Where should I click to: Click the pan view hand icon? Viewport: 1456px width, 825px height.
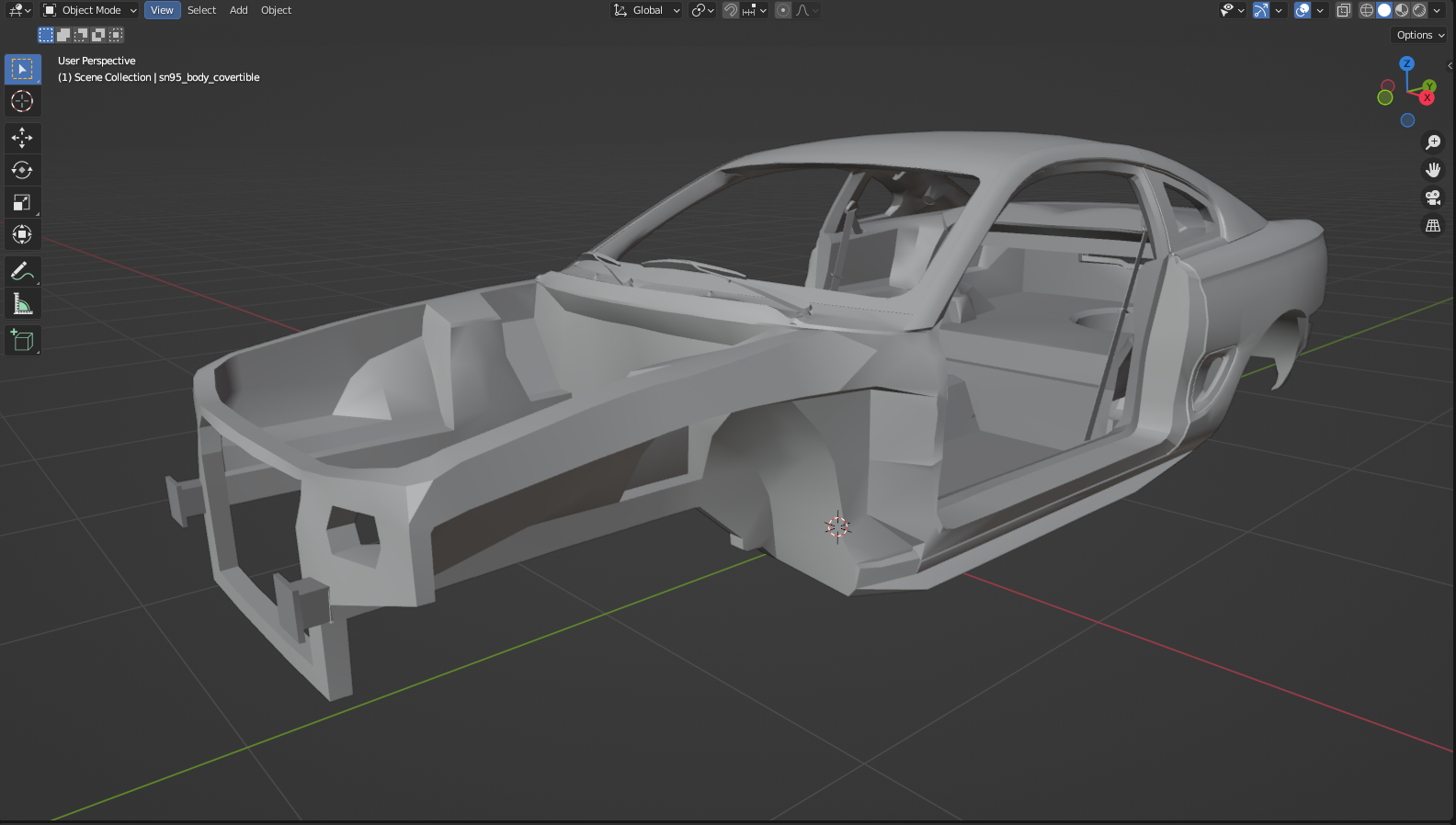(x=1432, y=170)
